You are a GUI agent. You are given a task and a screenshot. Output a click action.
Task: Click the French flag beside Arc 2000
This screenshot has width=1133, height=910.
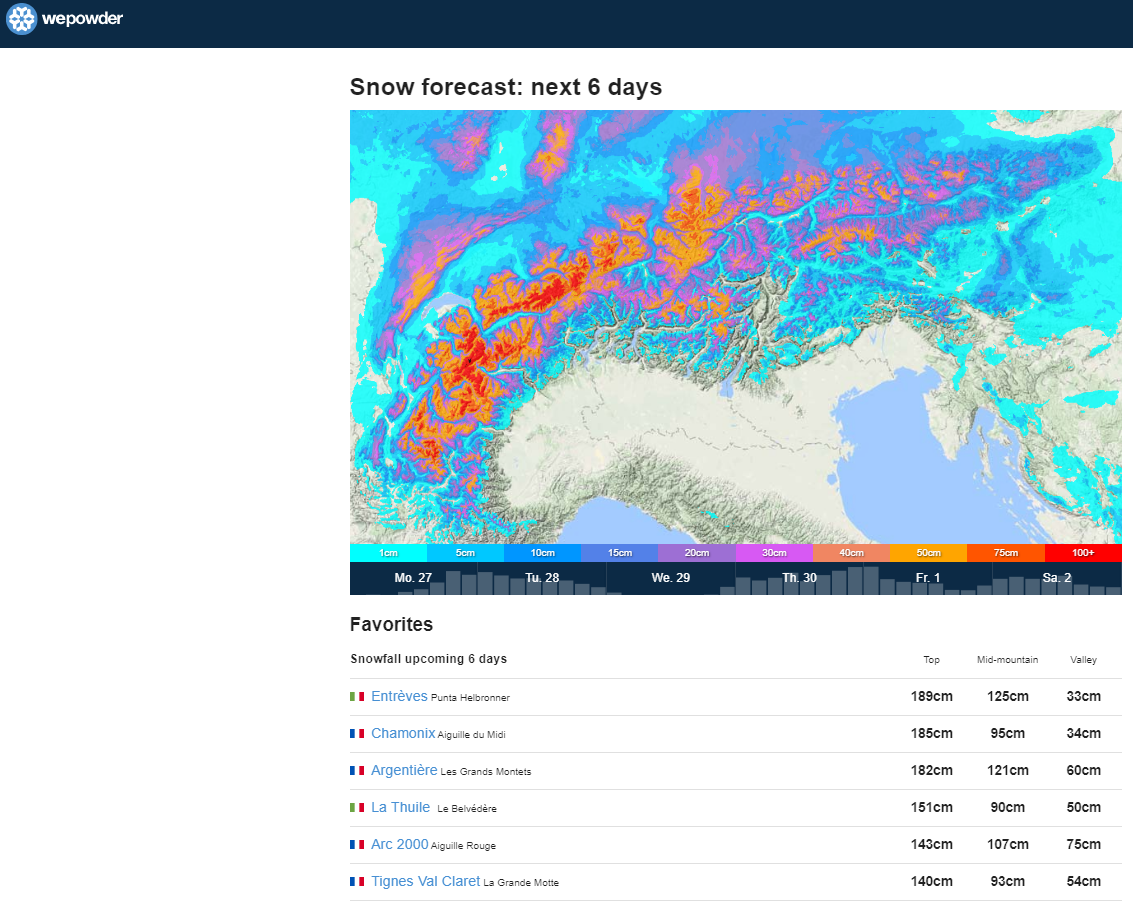click(x=357, y=844)
